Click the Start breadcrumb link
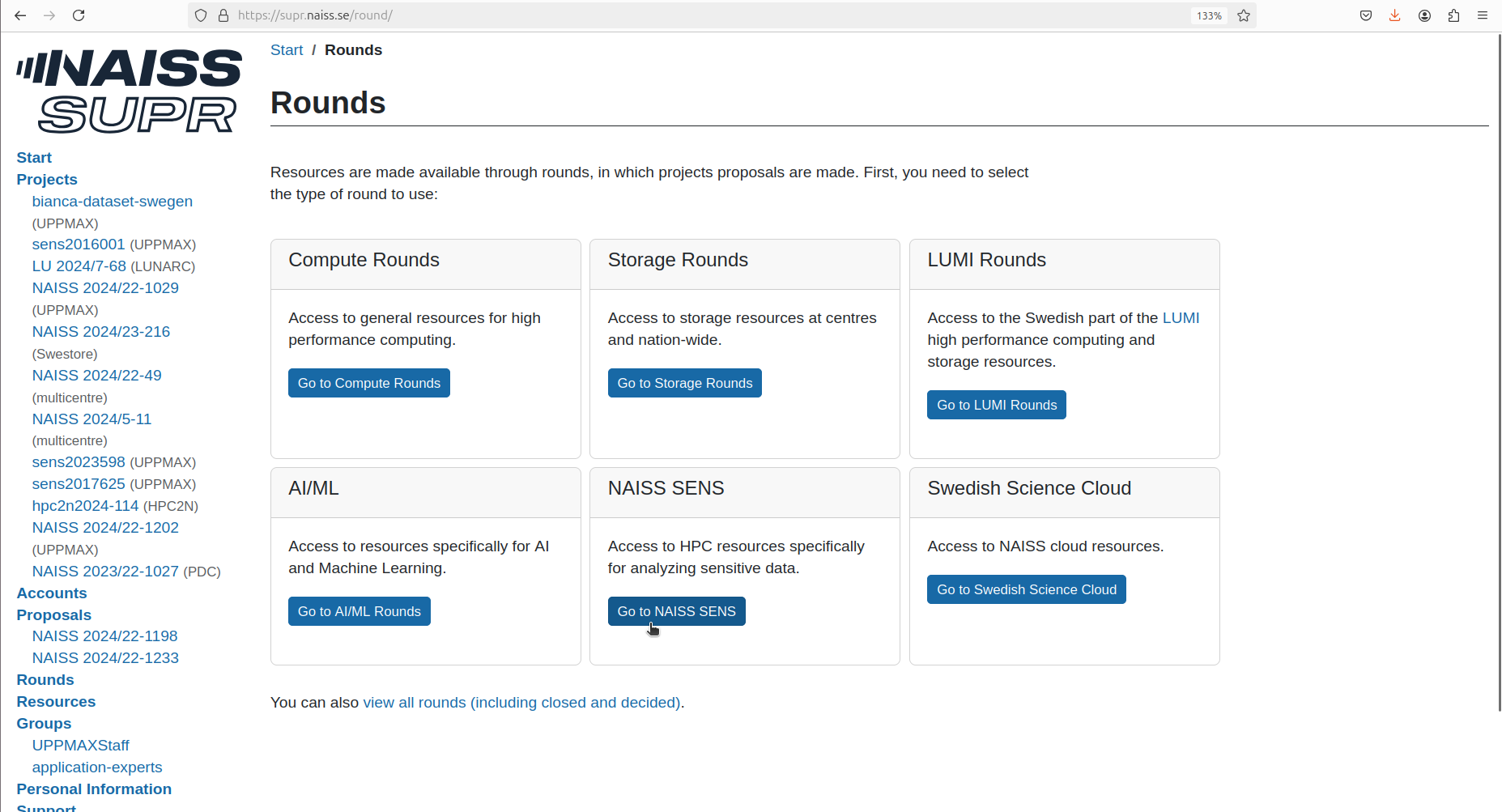The width and height of the screenshot is (1502, 812). (x=286, y=50)
